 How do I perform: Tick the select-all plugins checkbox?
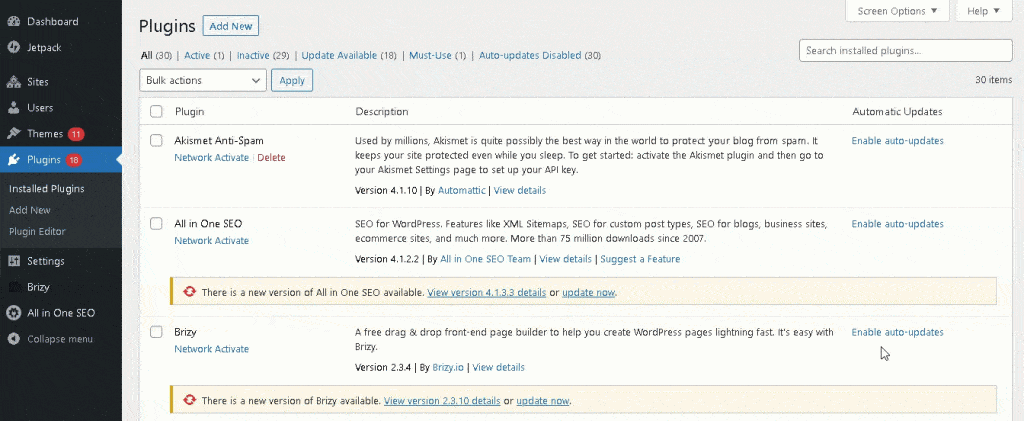156,112
